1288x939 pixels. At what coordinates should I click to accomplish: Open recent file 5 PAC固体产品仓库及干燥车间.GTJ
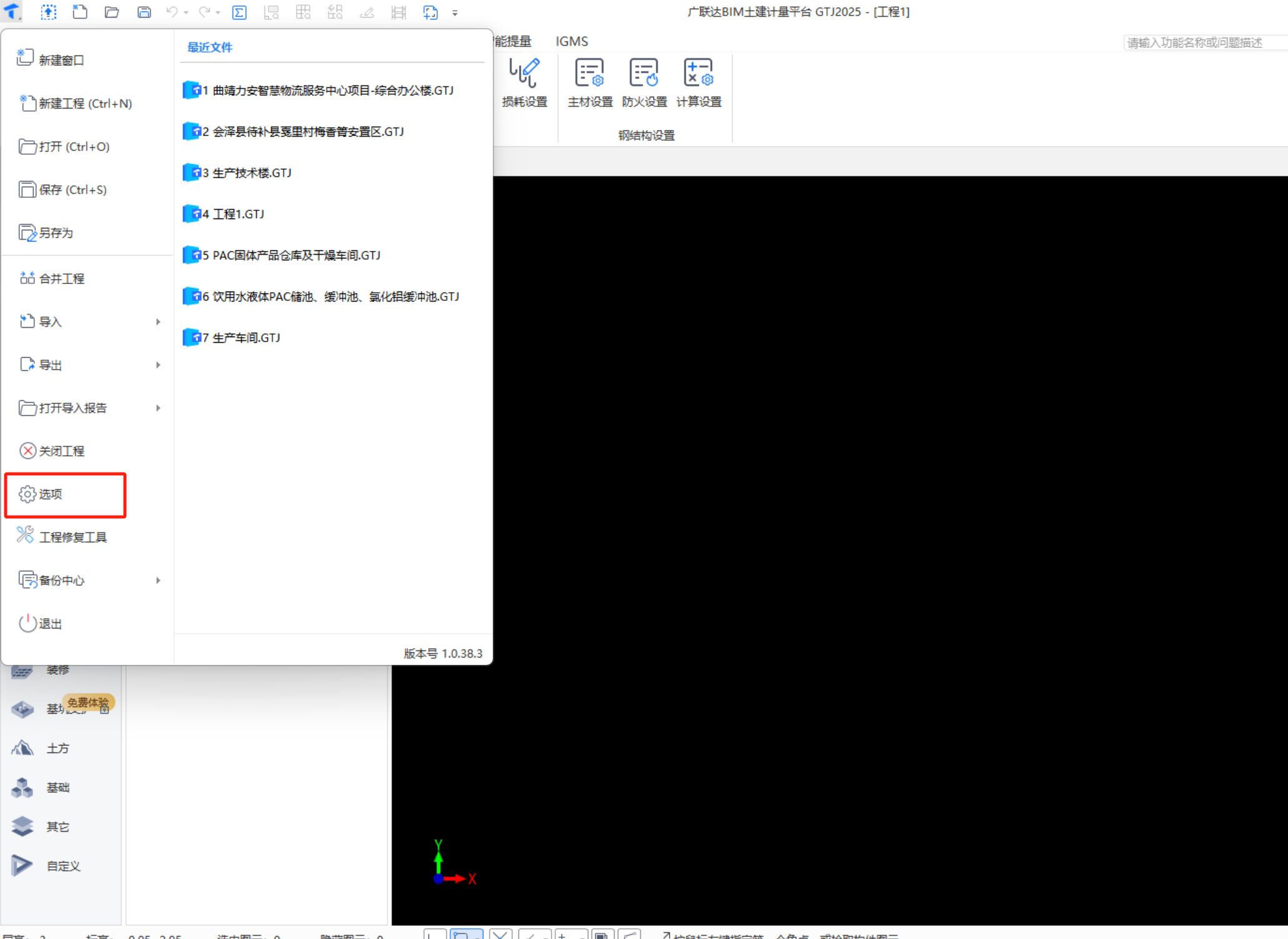(x=282, y=255)
